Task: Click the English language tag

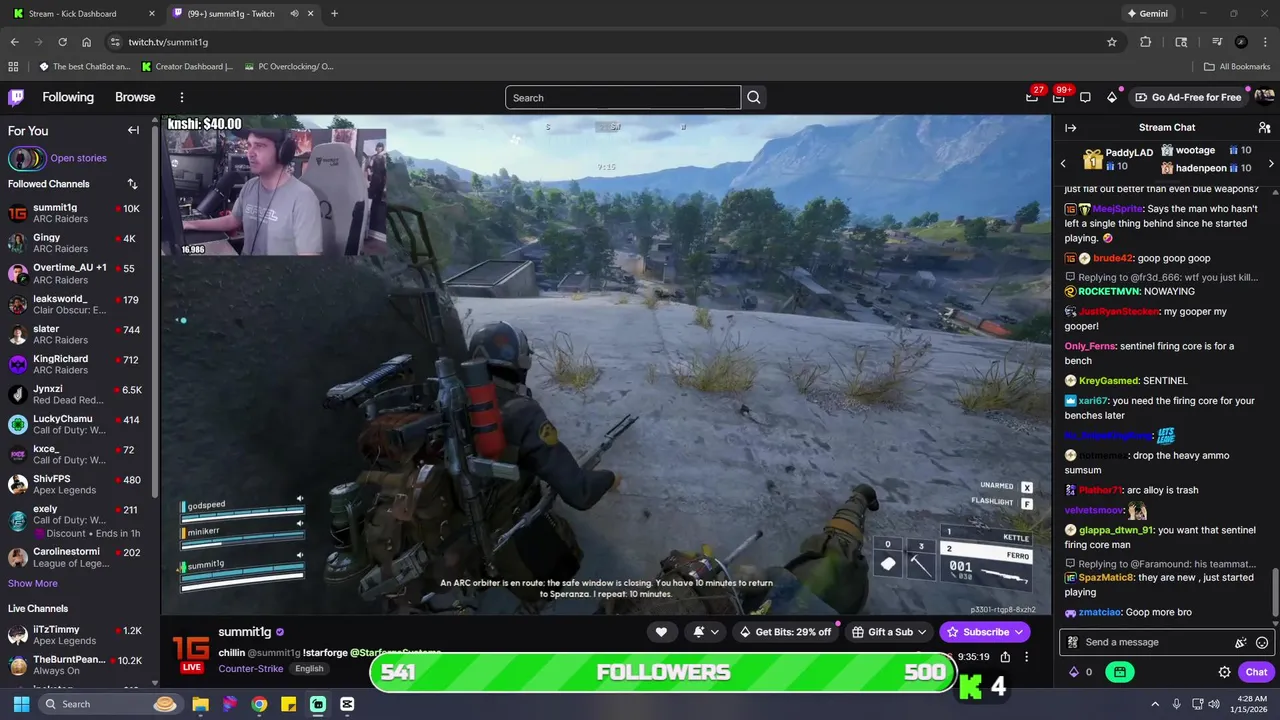Action: [309, 669]
